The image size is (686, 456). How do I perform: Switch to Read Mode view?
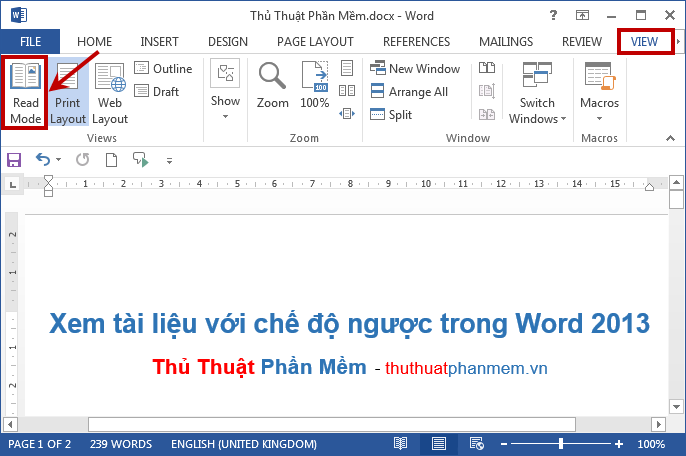coord(26,92)
